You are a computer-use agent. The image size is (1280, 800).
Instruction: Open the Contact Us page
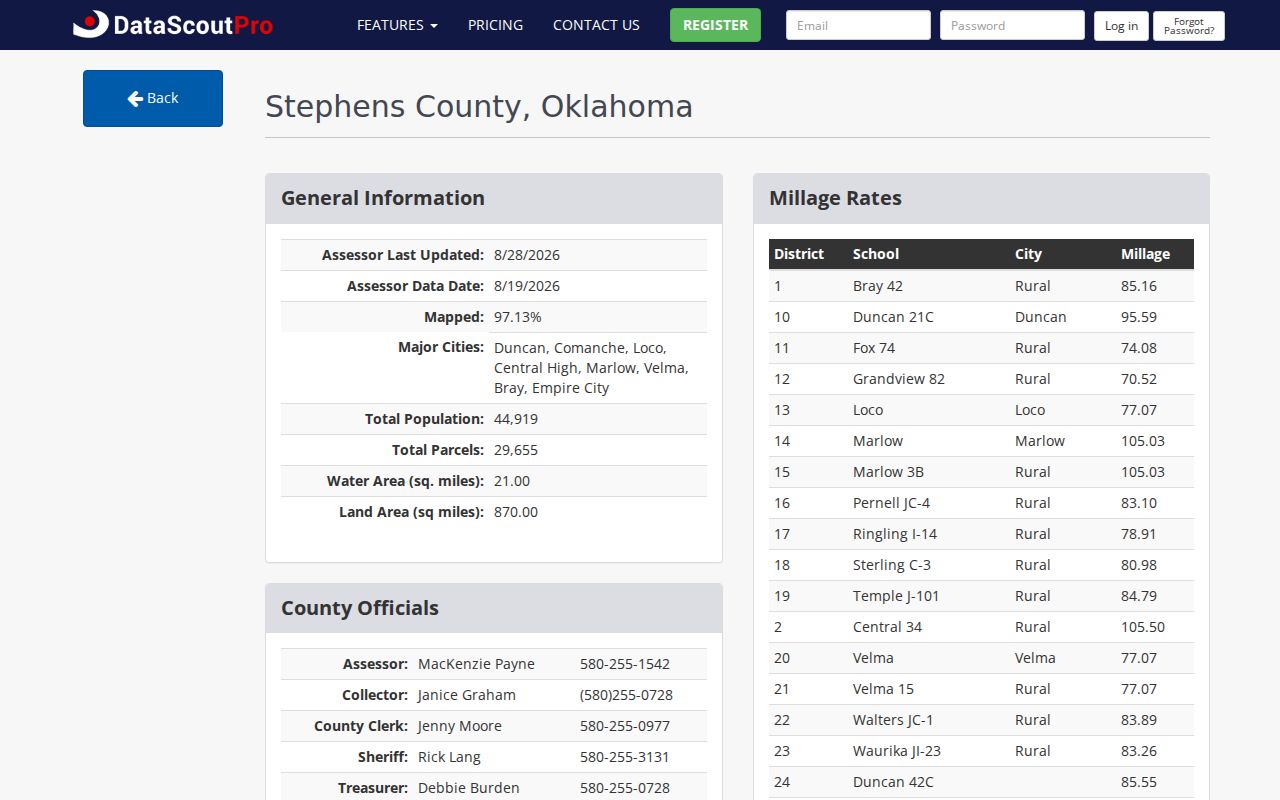(596, 25)
